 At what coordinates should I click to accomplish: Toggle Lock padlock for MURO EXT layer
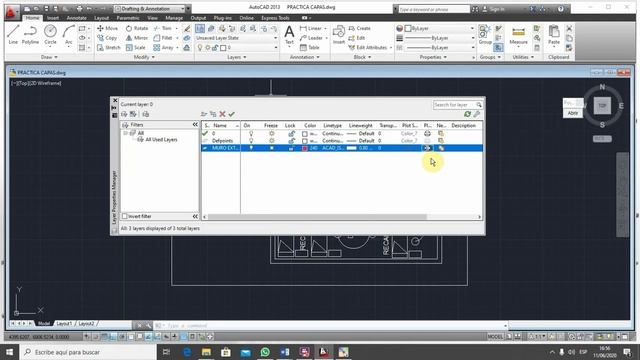coord(291,148)
